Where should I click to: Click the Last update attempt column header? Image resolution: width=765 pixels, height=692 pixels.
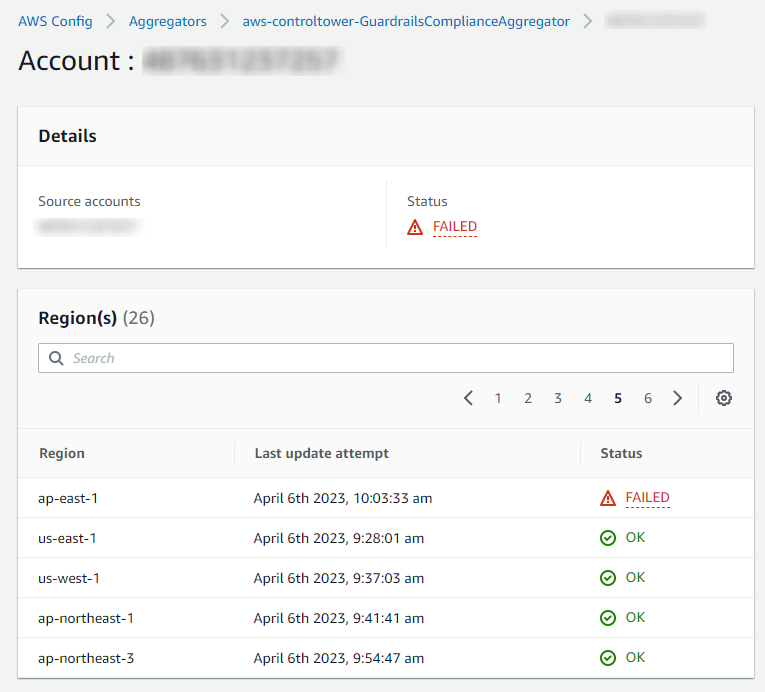coord(322,453)
